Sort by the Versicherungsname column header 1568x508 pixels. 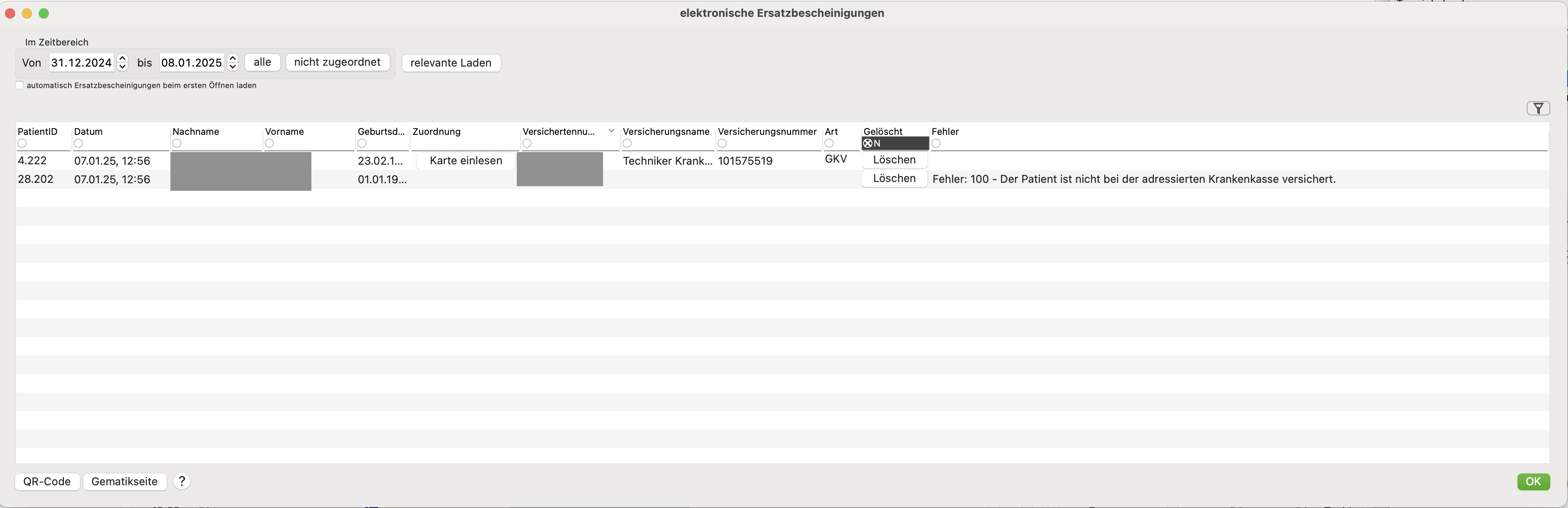(x=666, y=131)
